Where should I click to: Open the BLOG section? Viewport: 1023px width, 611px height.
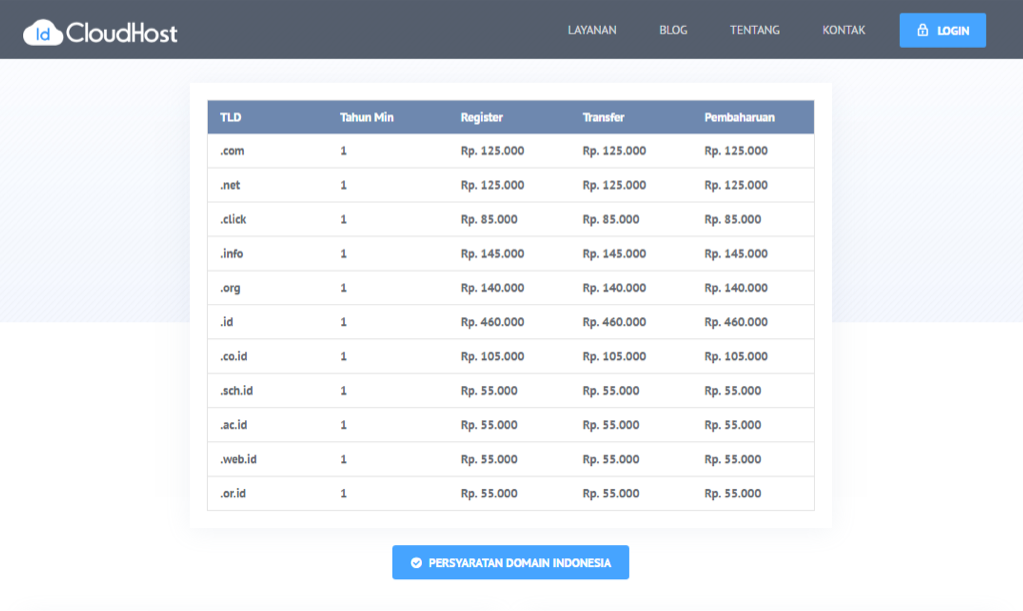pyautogui.click(x=672, y=30)
